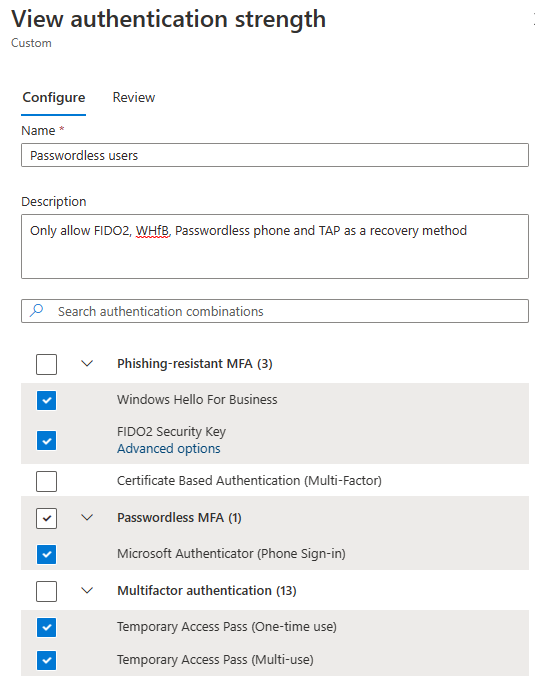Click into the Description text area

(275, 246)
